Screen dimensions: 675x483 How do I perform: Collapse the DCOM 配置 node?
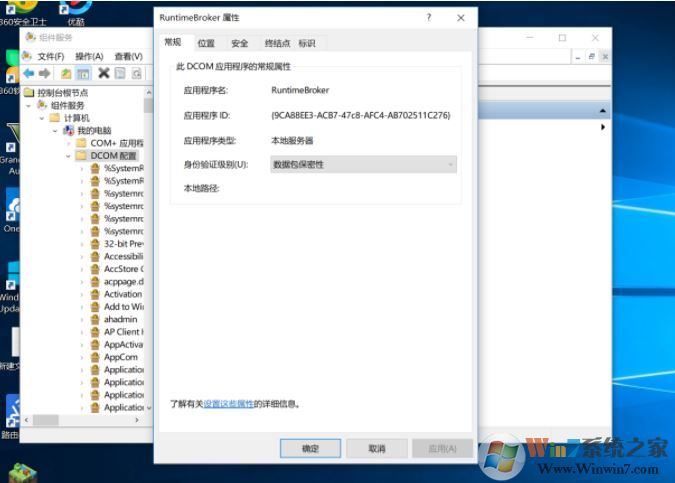pyautogui.click(x=68, y=156)
